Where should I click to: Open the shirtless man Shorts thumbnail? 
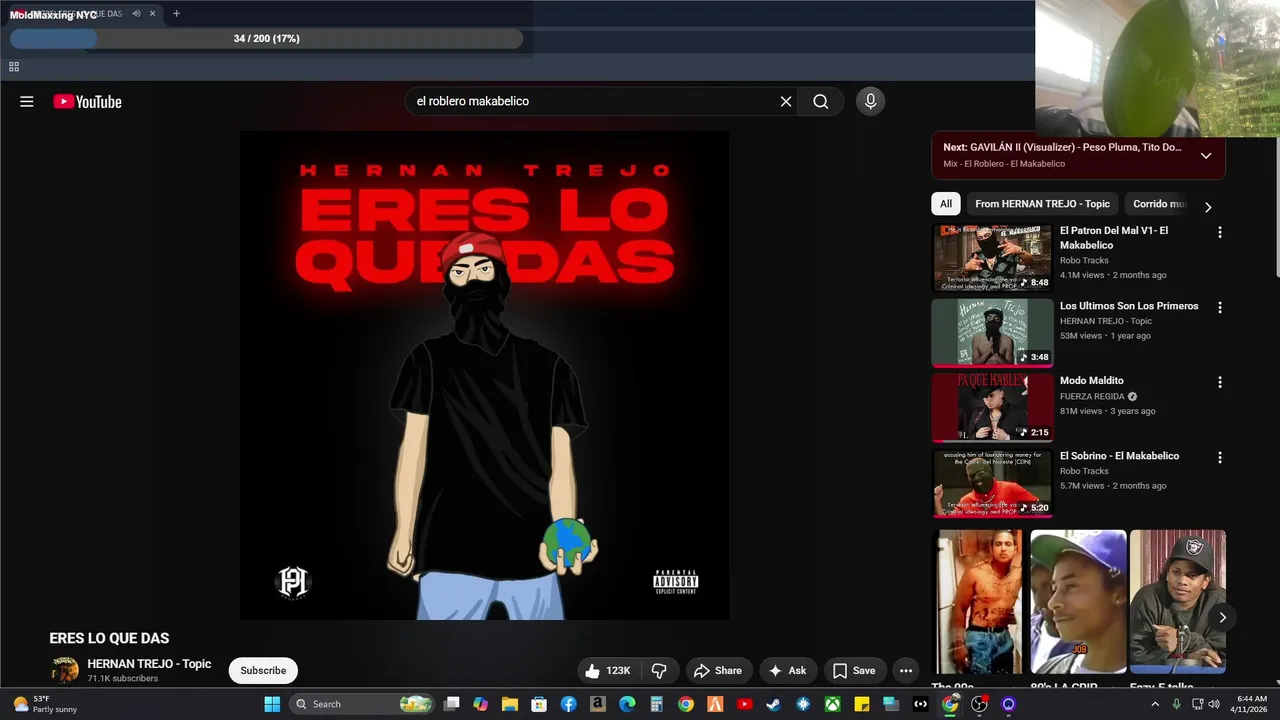tap(979, 602)
